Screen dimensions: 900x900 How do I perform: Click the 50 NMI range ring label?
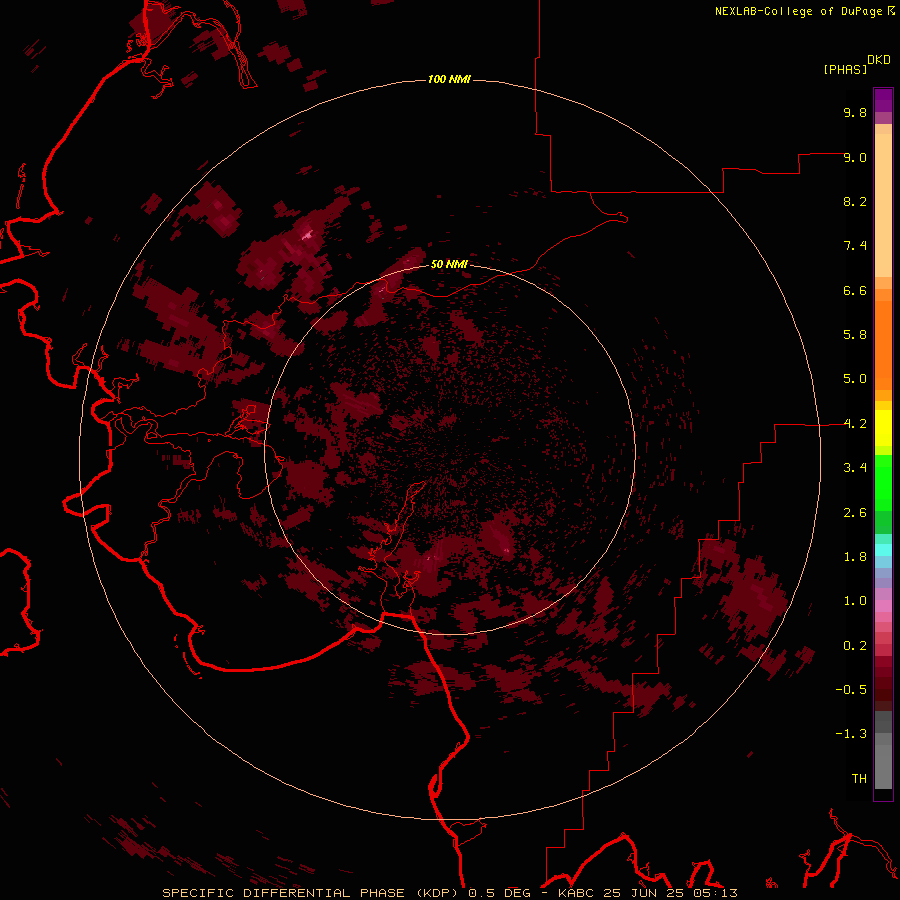click(449, 264)
